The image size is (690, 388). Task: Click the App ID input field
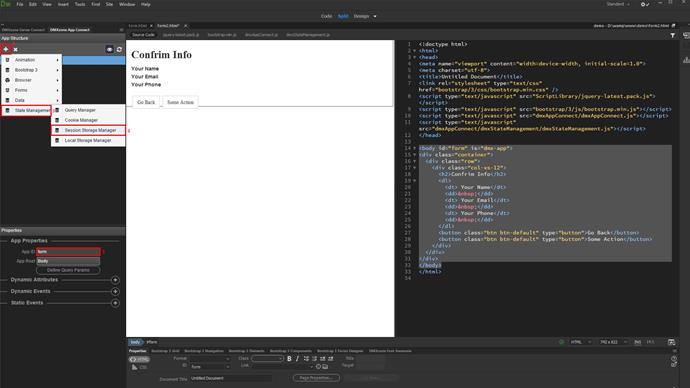click(68, 252)
